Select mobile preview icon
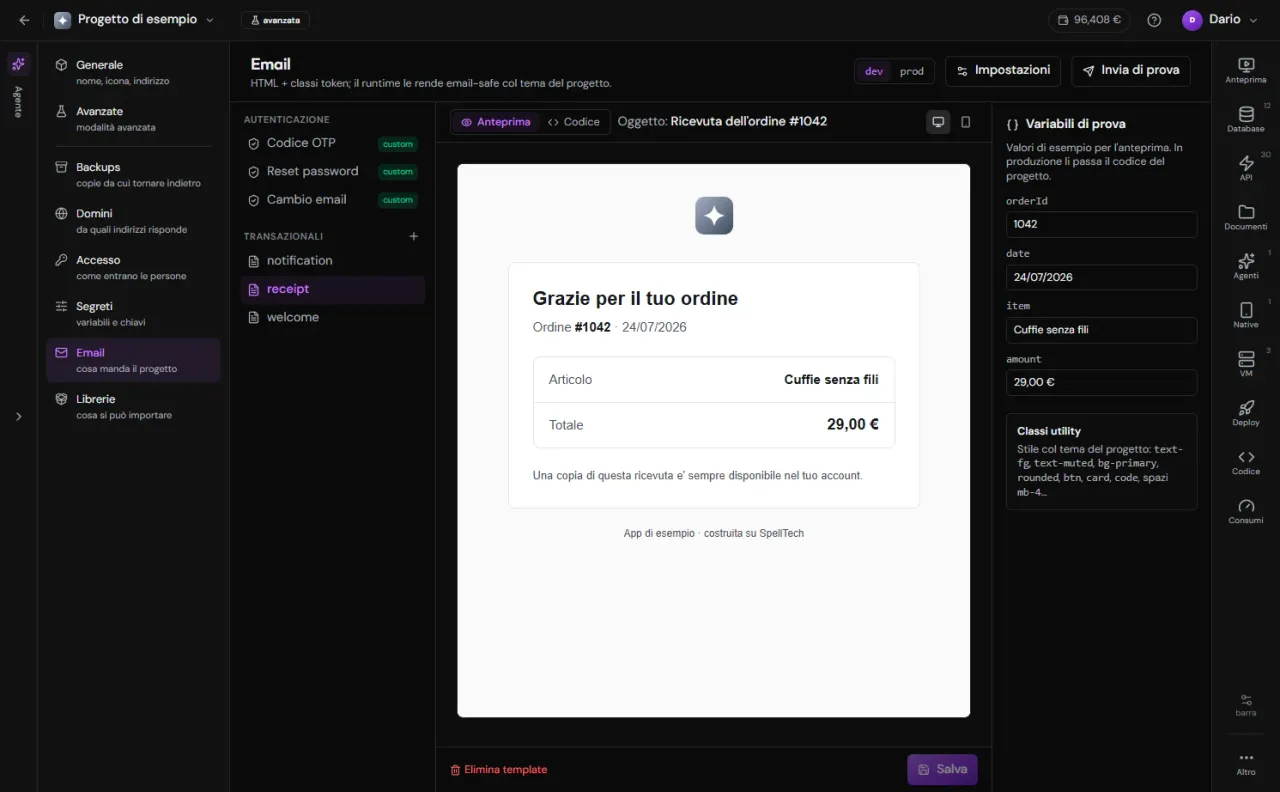This screenshot has width=1280, height=792. point(965,122)
